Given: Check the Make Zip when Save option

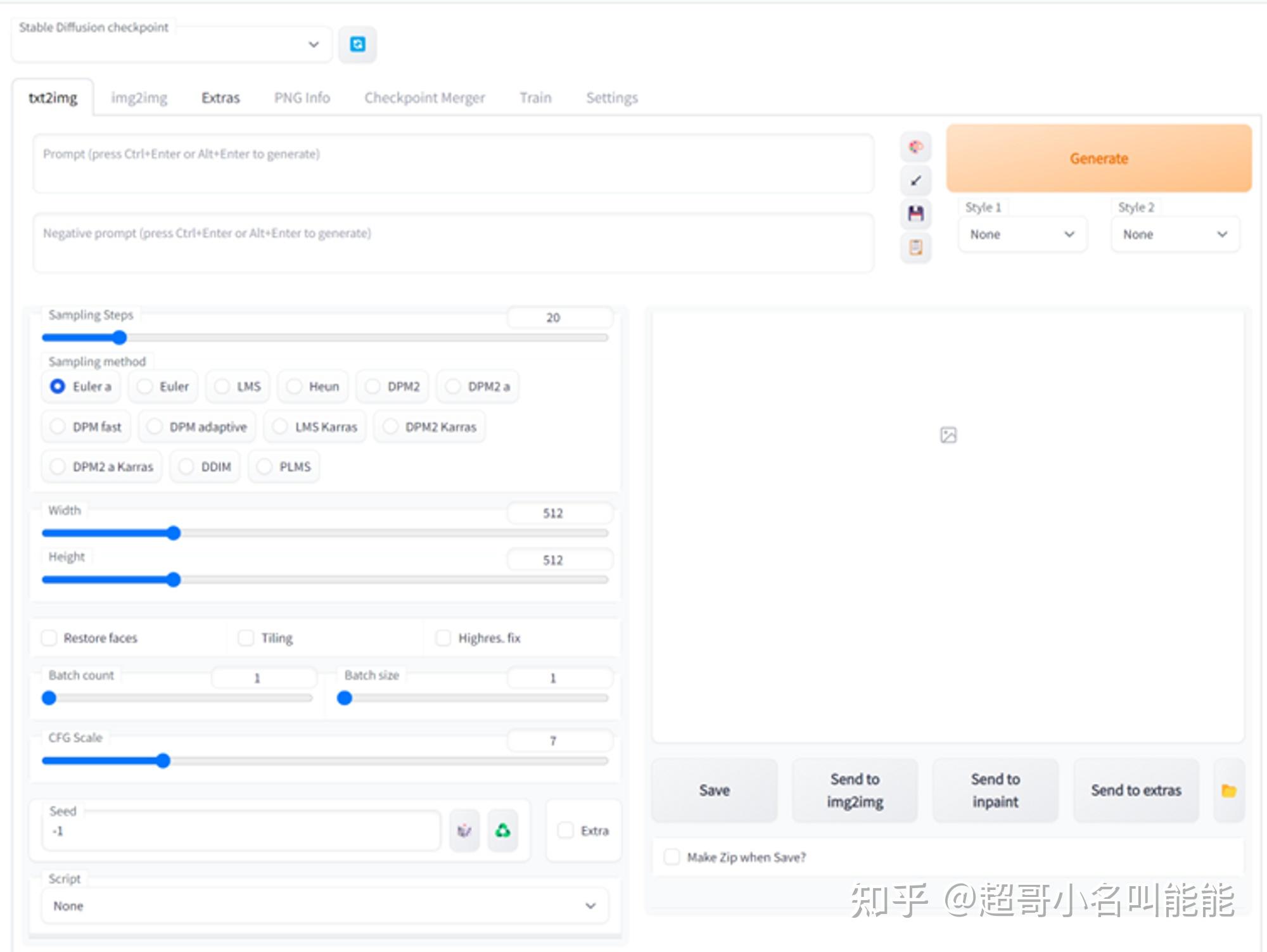Looking at the screenshot, I should pos(672,856).
